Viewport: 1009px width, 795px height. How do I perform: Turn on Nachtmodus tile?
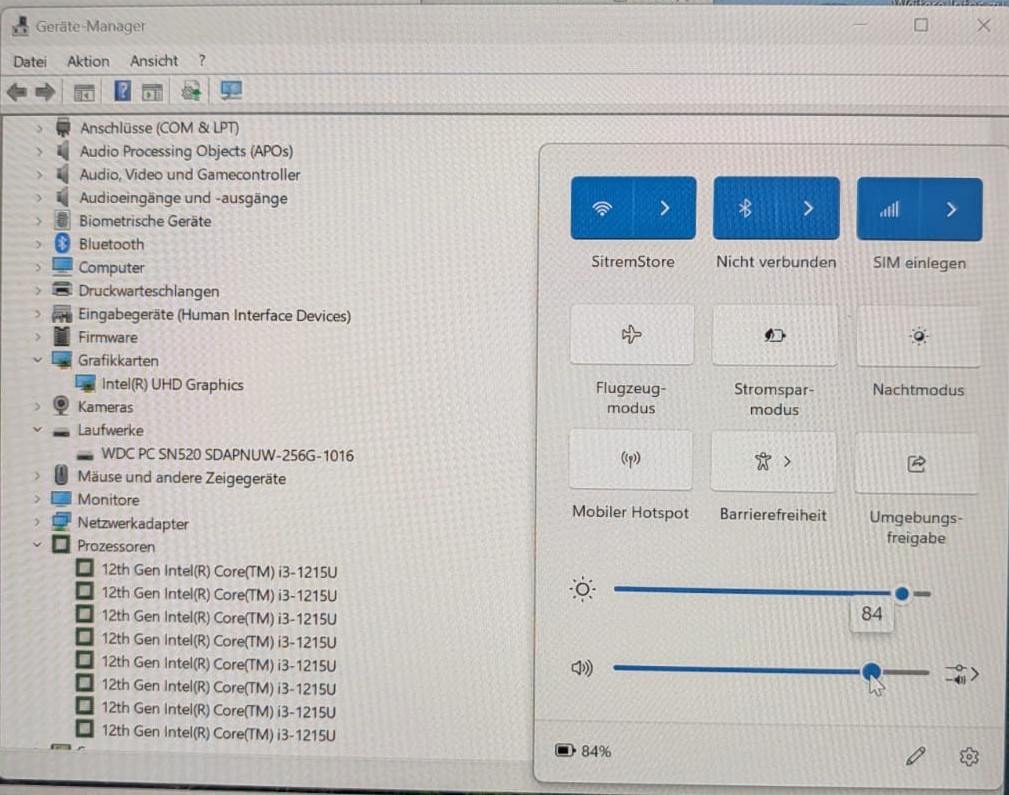point(918,336)
